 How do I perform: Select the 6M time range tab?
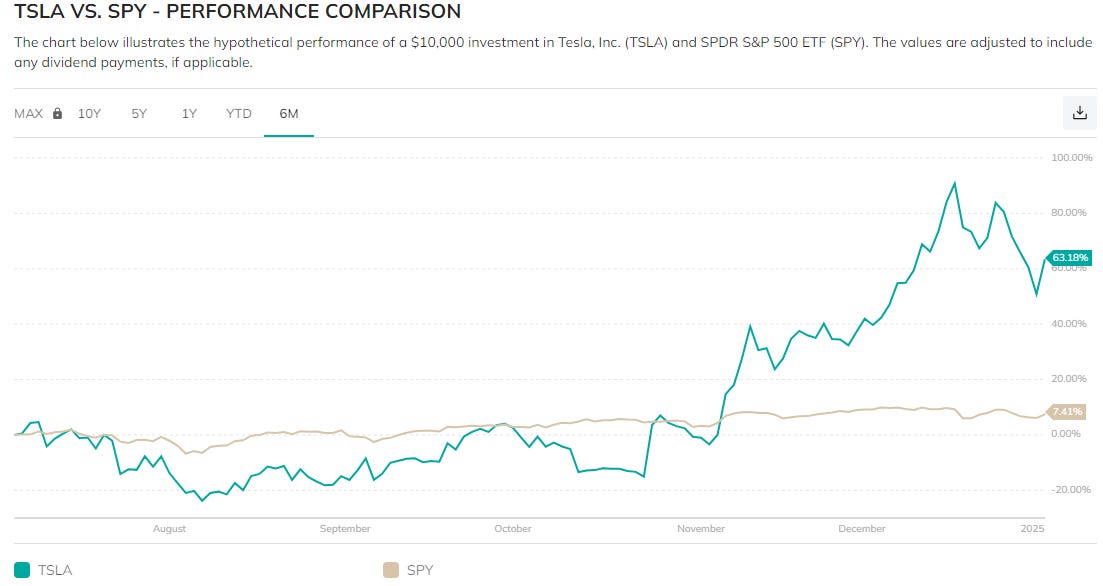click(288, 113)
